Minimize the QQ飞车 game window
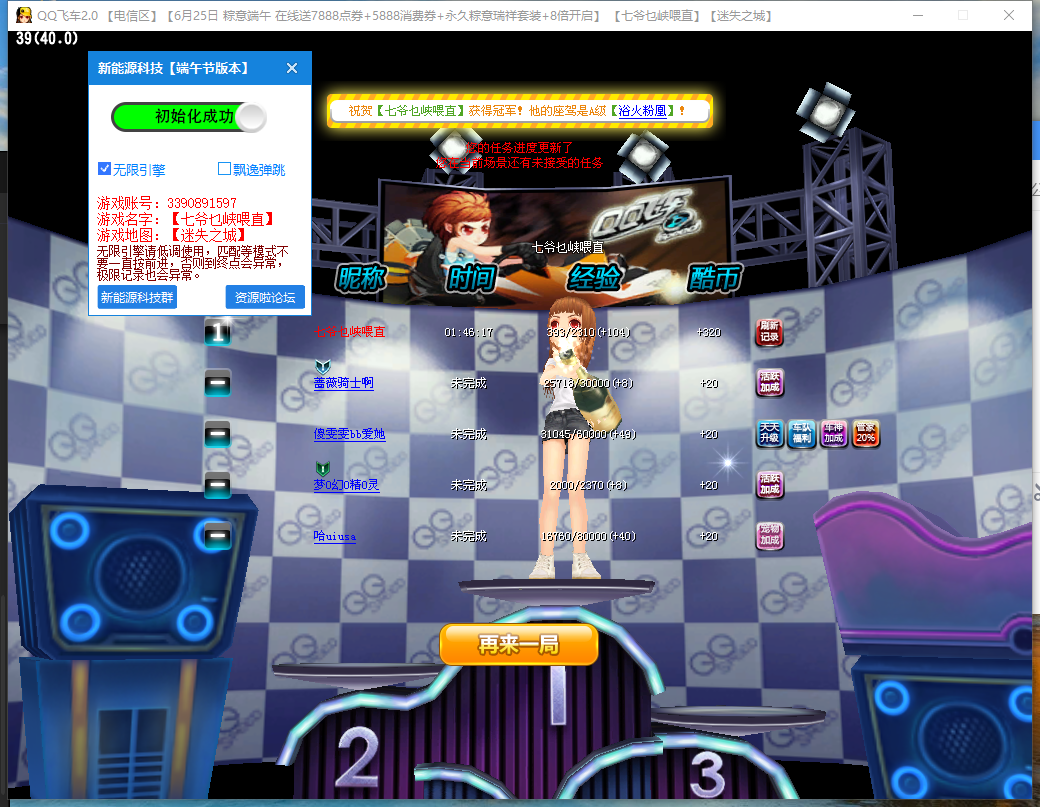This screenshot has width=1040, height=807. pyautogui.click(x=918, y=15)
